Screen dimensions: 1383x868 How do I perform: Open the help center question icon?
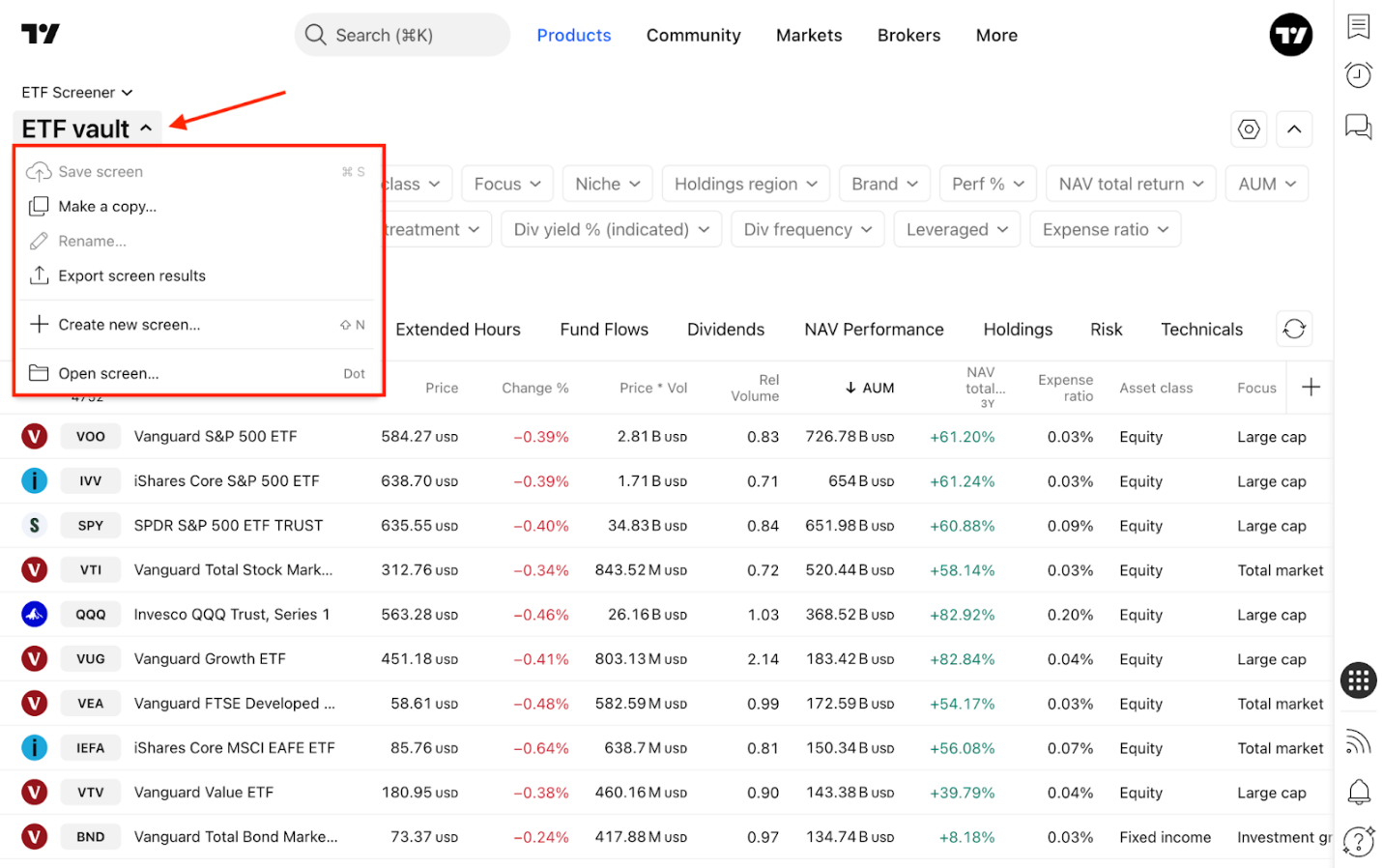pos(1358,841)
